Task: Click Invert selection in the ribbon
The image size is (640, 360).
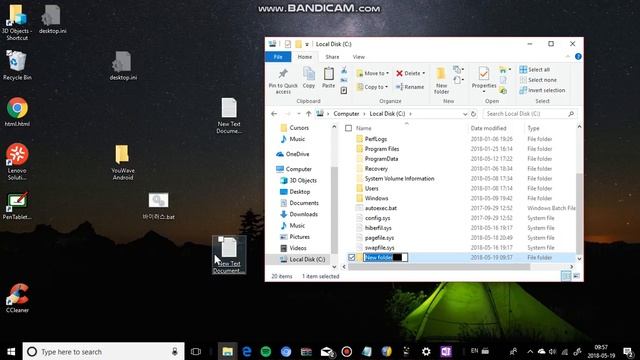Action: point(542,90)
